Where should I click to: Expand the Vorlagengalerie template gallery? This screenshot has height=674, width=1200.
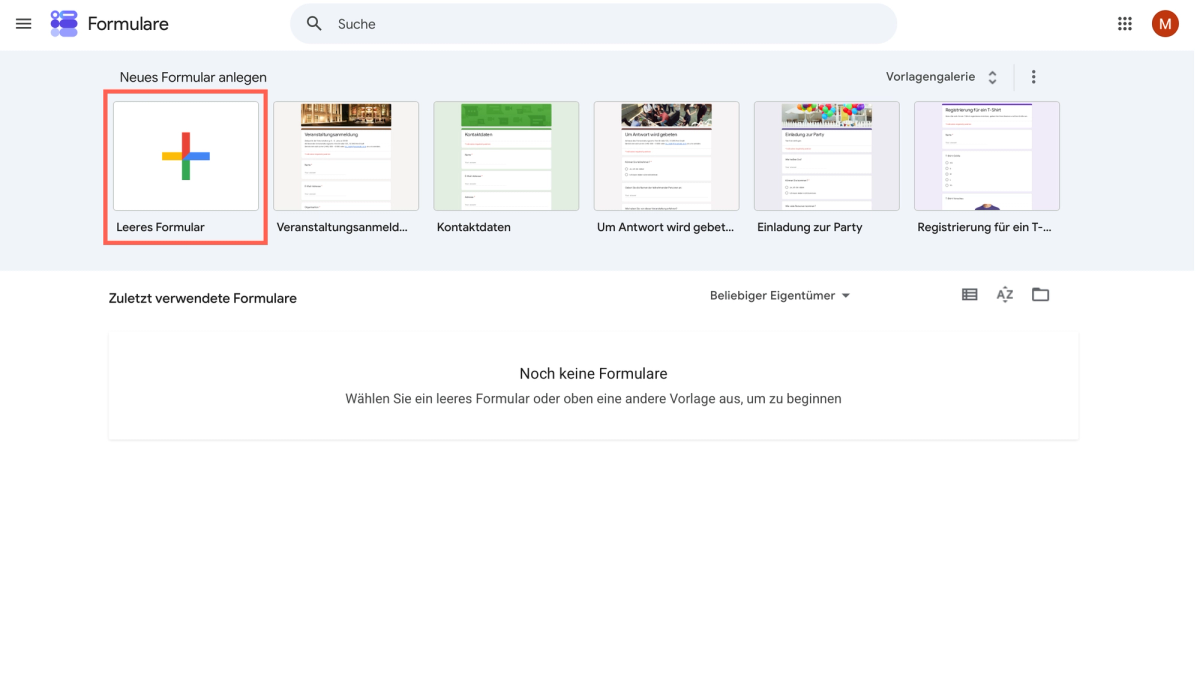click(941, 77)
